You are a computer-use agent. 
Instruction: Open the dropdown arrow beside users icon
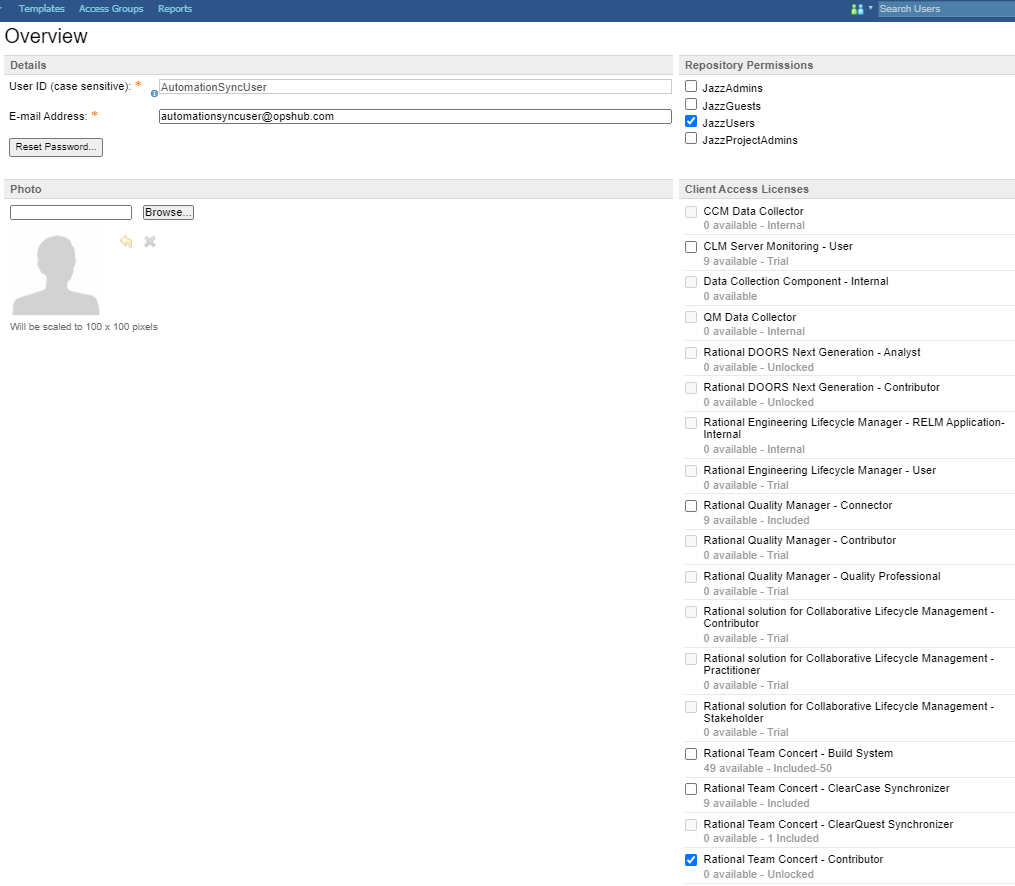coord(870,8)
